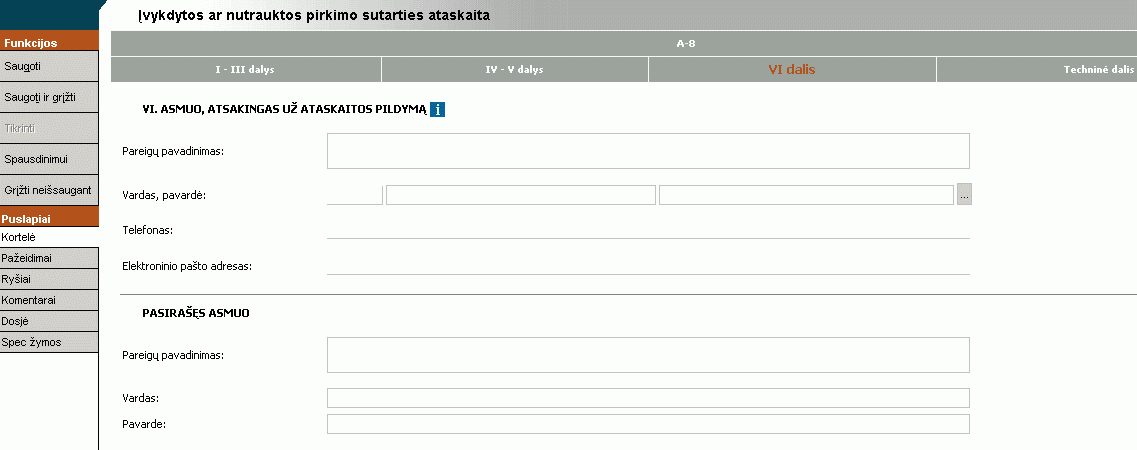Focus the first Pareigų pavadinimas text area
Image resolution: width=1137 pixels, height=450 pixels.
click(648, 151)
